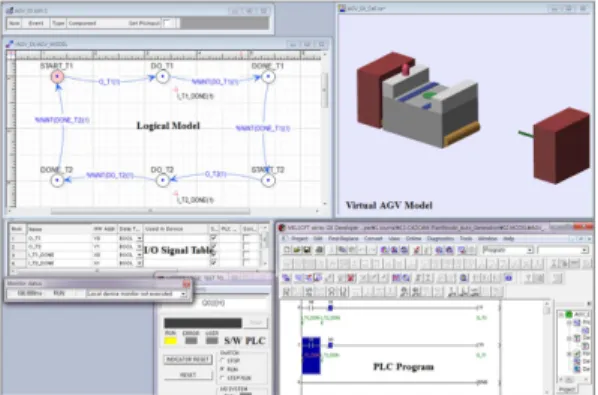Toggle the Set Pickpoint checkbox
598x395 pixels.
click(167, 23)
